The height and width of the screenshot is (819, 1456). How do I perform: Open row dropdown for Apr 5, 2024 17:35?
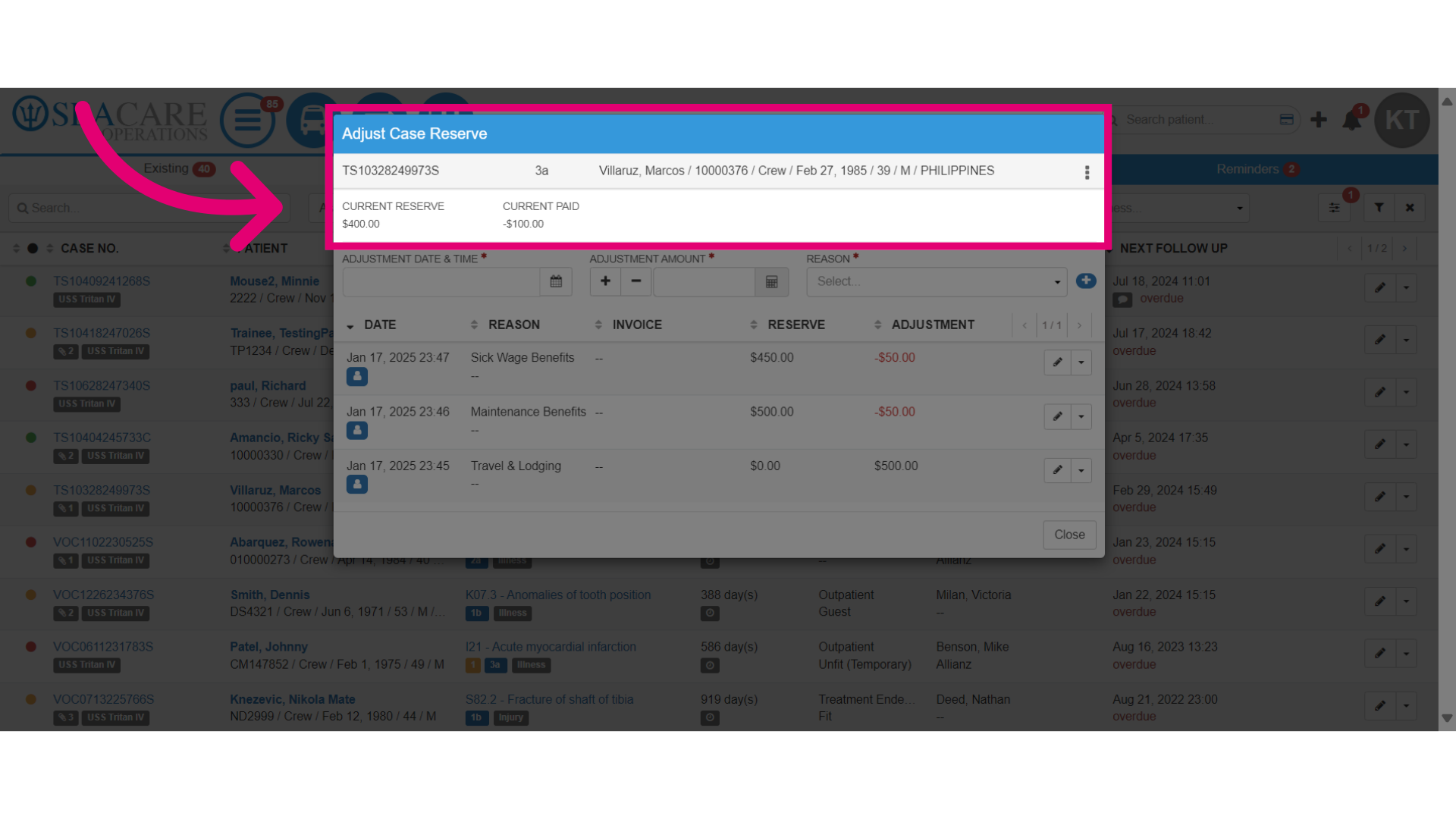[1406, 444]
